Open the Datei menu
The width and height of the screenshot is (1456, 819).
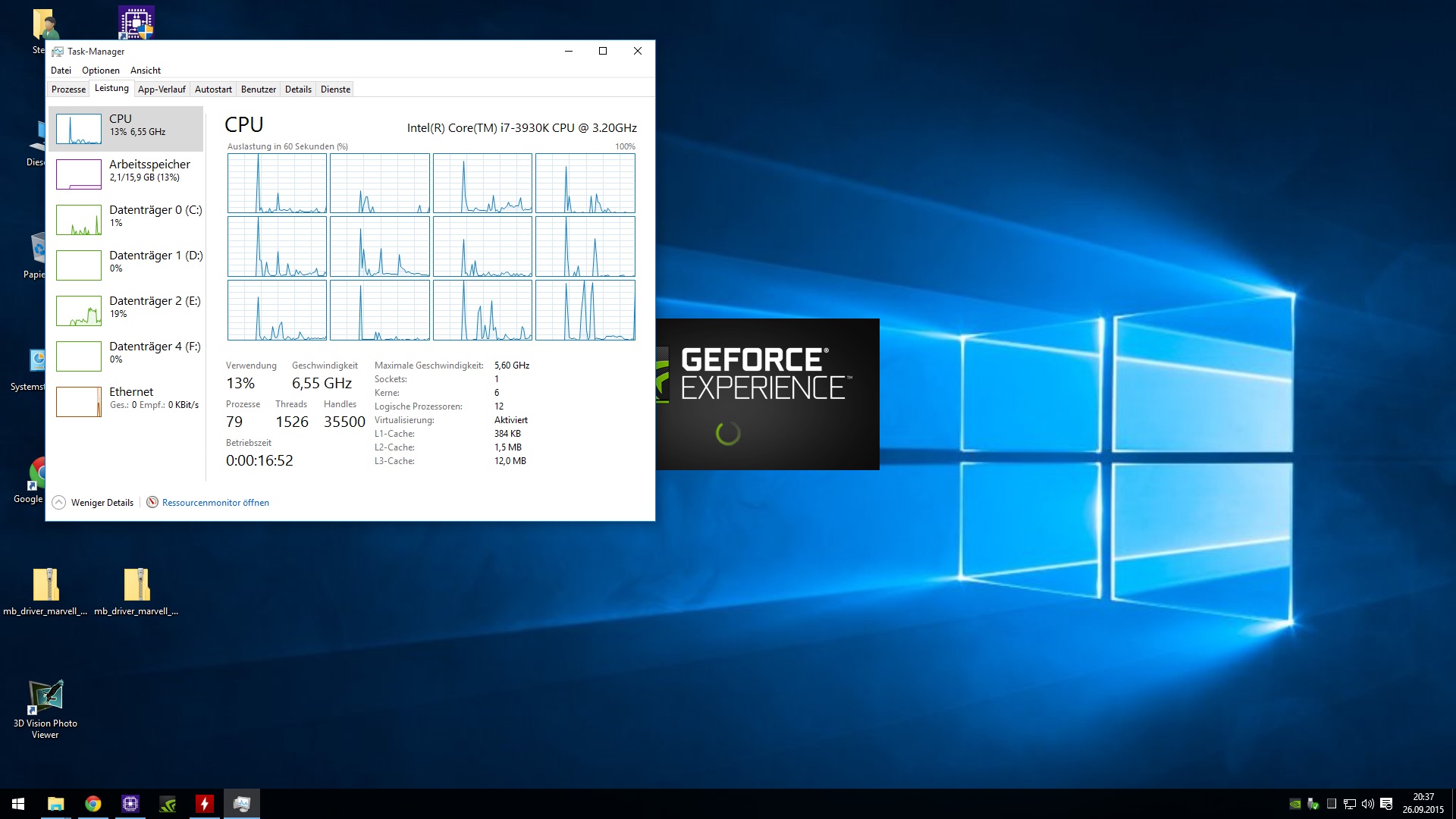[x=61, y=71]
